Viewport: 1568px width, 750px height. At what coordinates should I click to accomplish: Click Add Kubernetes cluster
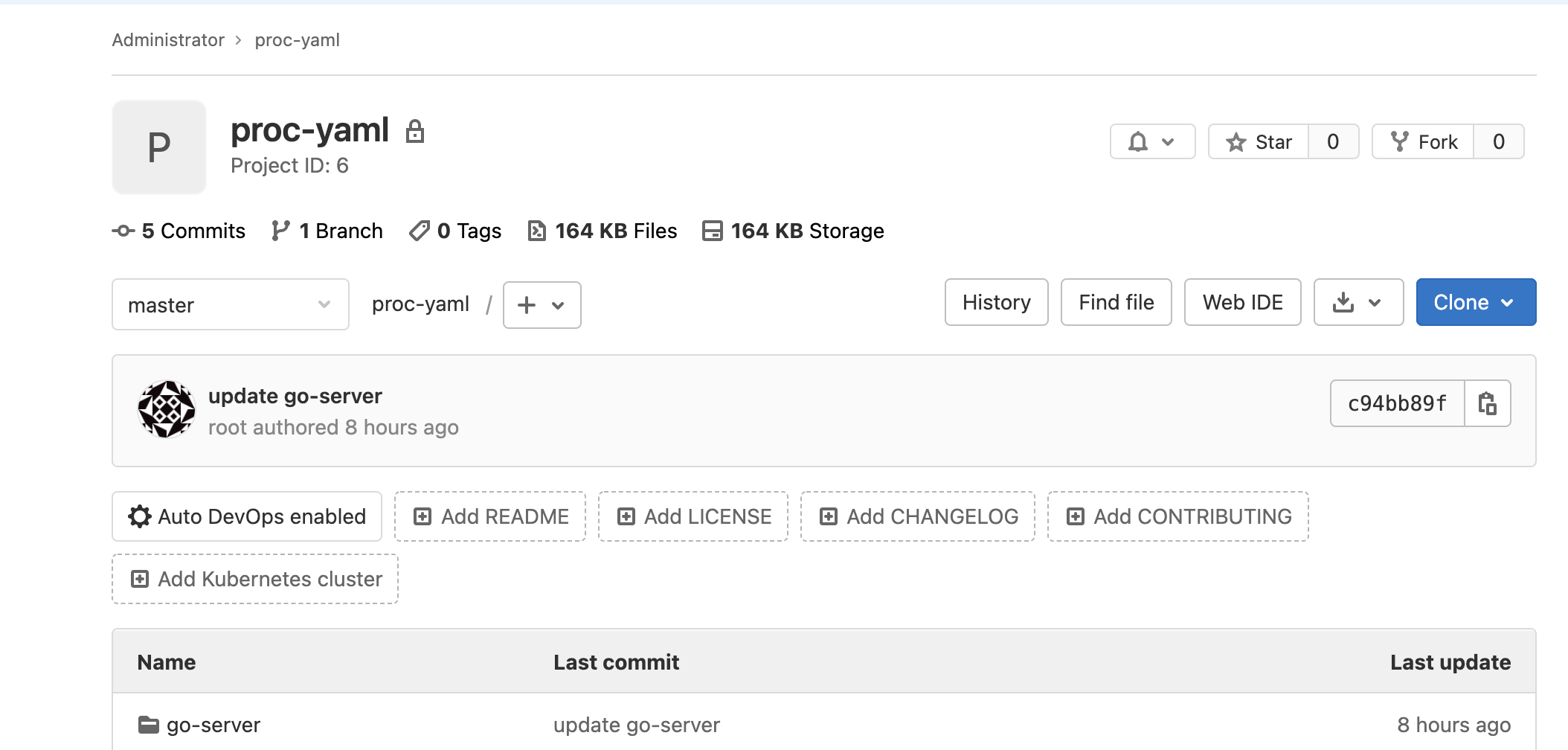[255, 579]
